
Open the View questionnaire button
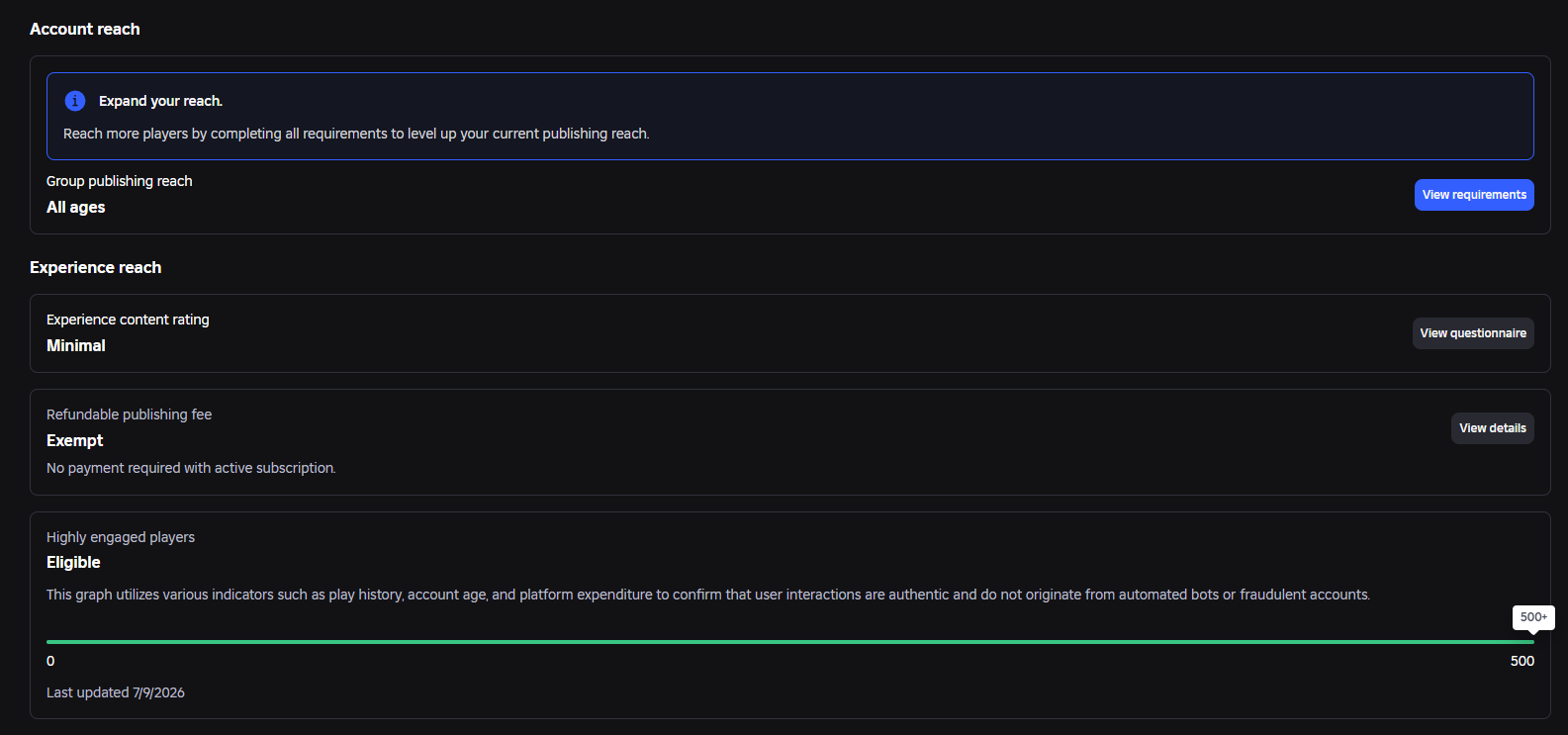click(x=1473, y=333)
